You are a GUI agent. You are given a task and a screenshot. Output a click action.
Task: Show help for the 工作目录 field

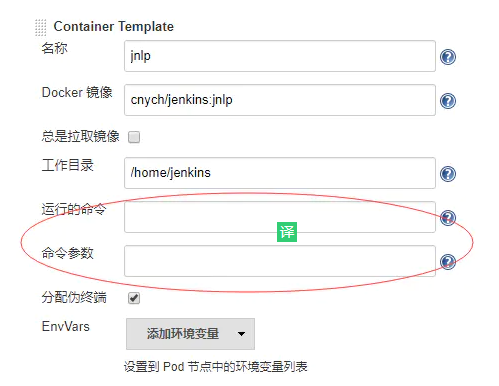point(448,174)
